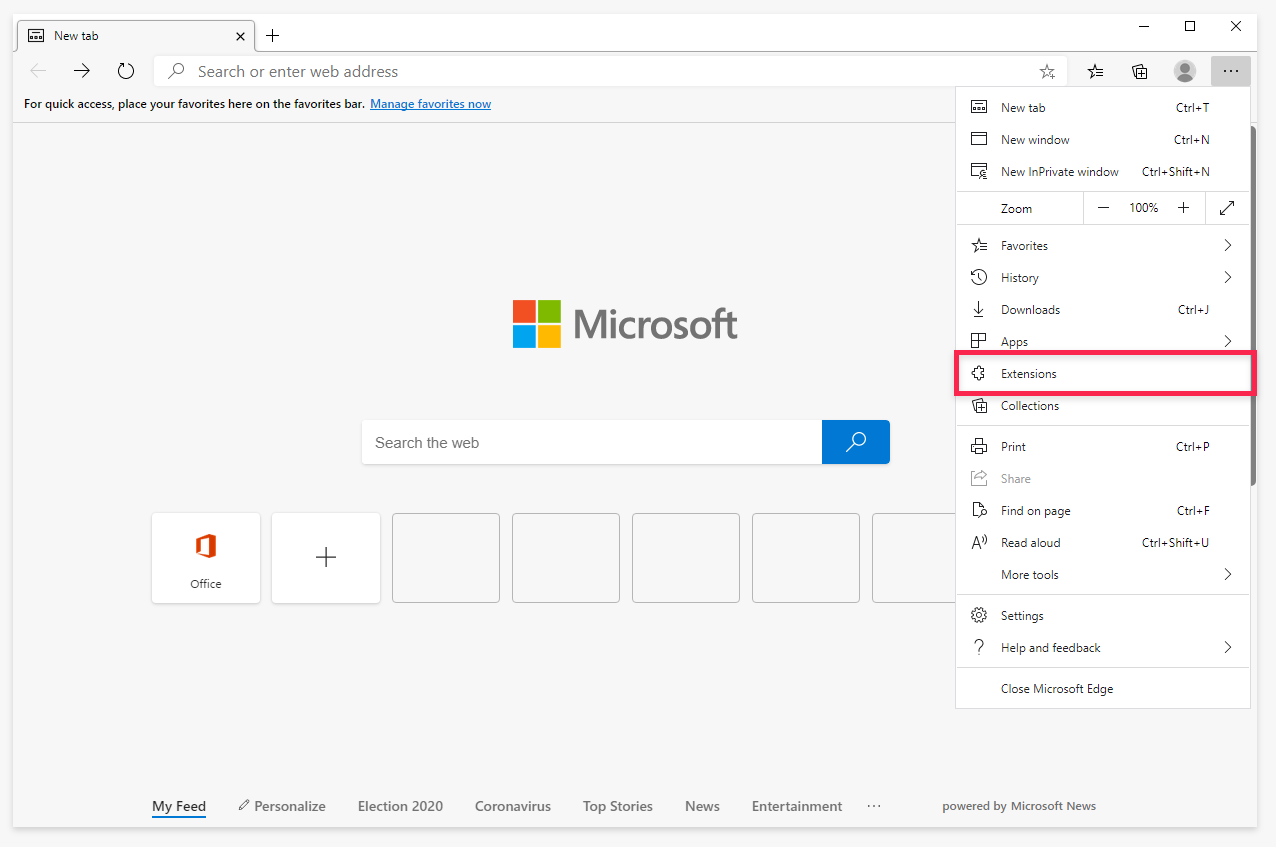Image resolution: width=1276 pixels, height=847 pixels.
Task: Switch to the Entertainment tab
Action: [x=797, y=806]
